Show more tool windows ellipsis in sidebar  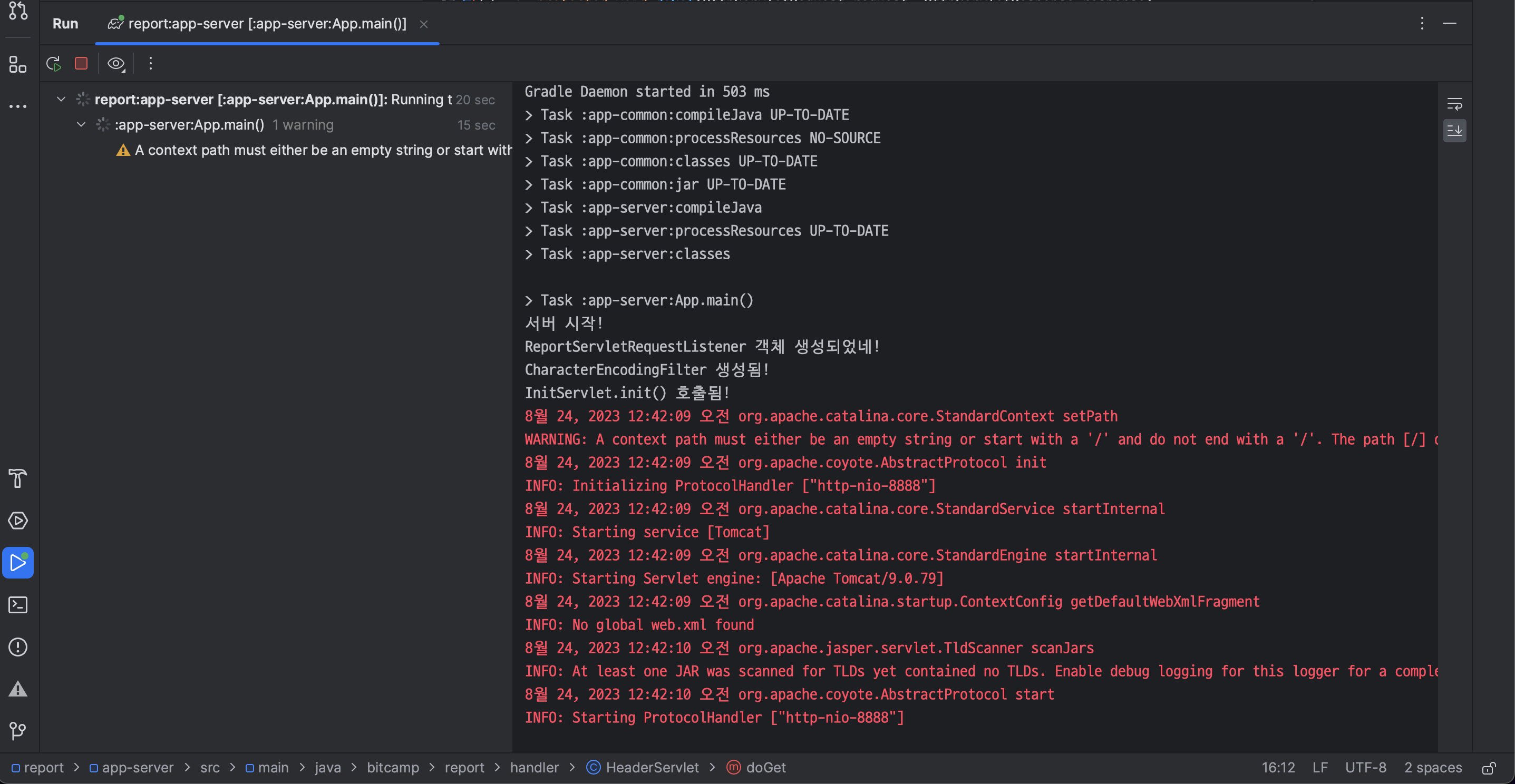(x=17, y=106)
